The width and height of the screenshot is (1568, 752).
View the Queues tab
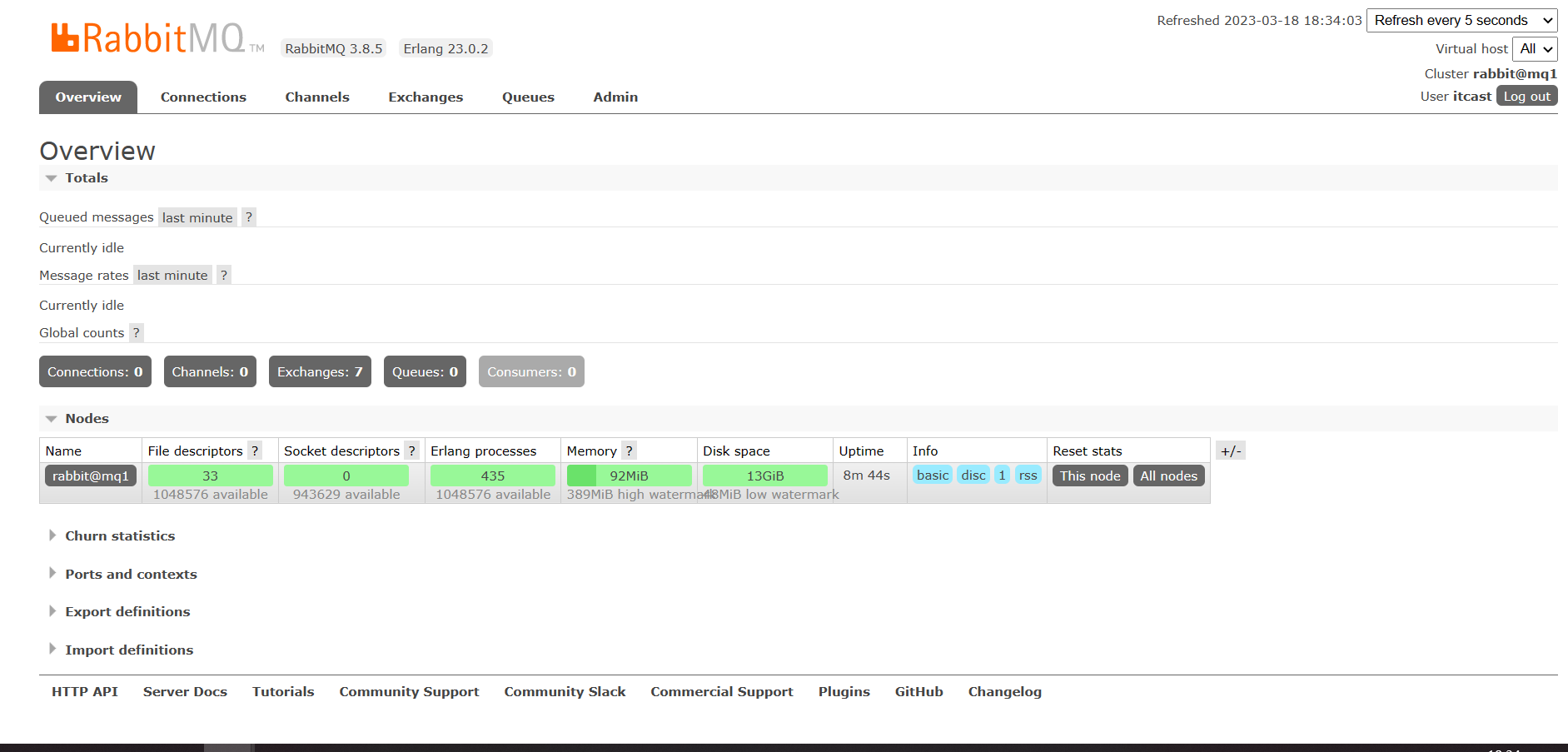click(x=528, y=97)
